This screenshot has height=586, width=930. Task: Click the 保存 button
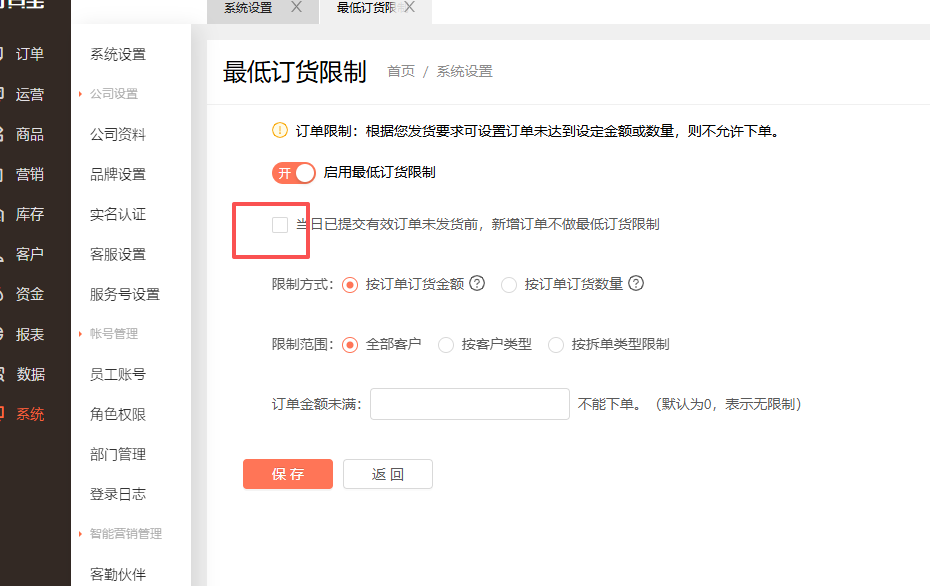click(x=288, y=474)
